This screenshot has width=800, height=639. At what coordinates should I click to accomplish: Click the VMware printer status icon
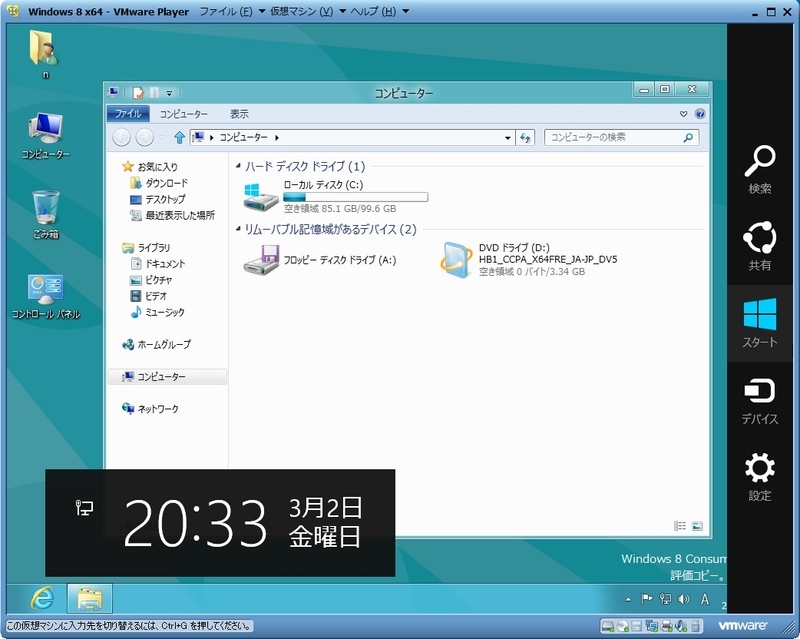[666, 626]
